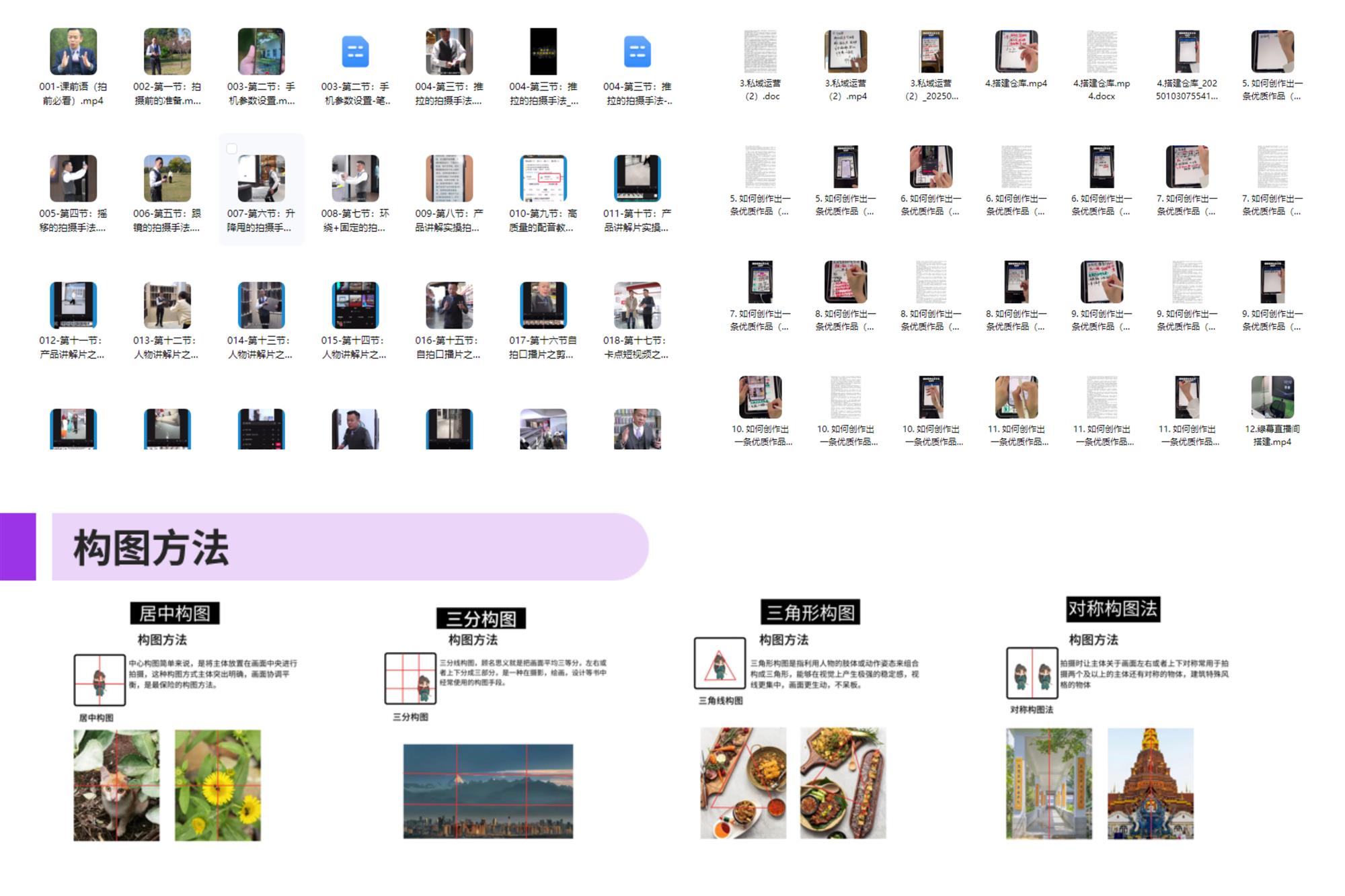Click the 居中构图 diagram icon with crosshair

(x=100, y=680)
